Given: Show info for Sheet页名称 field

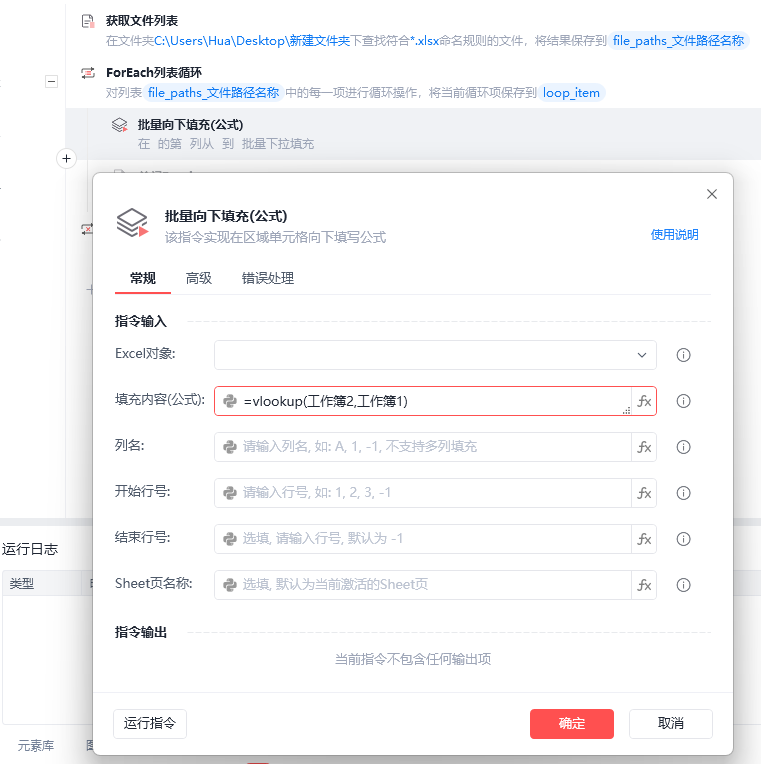Looking at the screenshot, I should [x=684, y=585].
